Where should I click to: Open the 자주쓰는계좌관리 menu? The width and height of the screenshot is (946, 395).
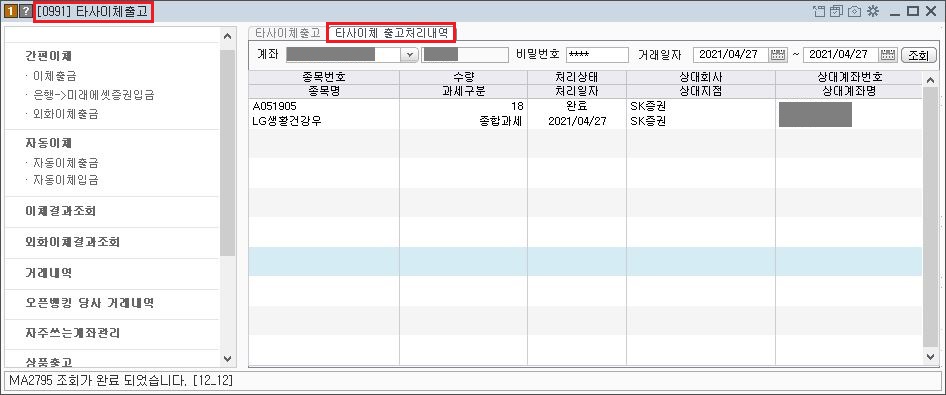click(72, 333)
